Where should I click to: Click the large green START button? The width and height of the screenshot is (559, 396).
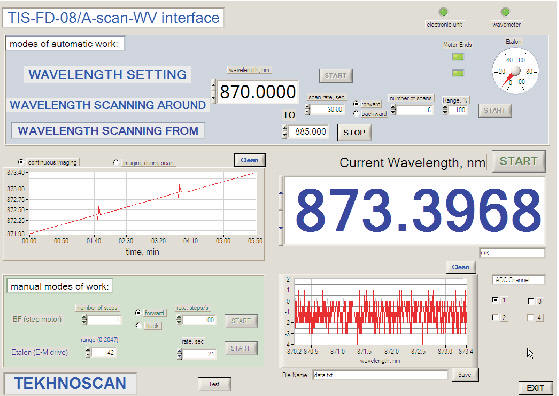point(518,161)
